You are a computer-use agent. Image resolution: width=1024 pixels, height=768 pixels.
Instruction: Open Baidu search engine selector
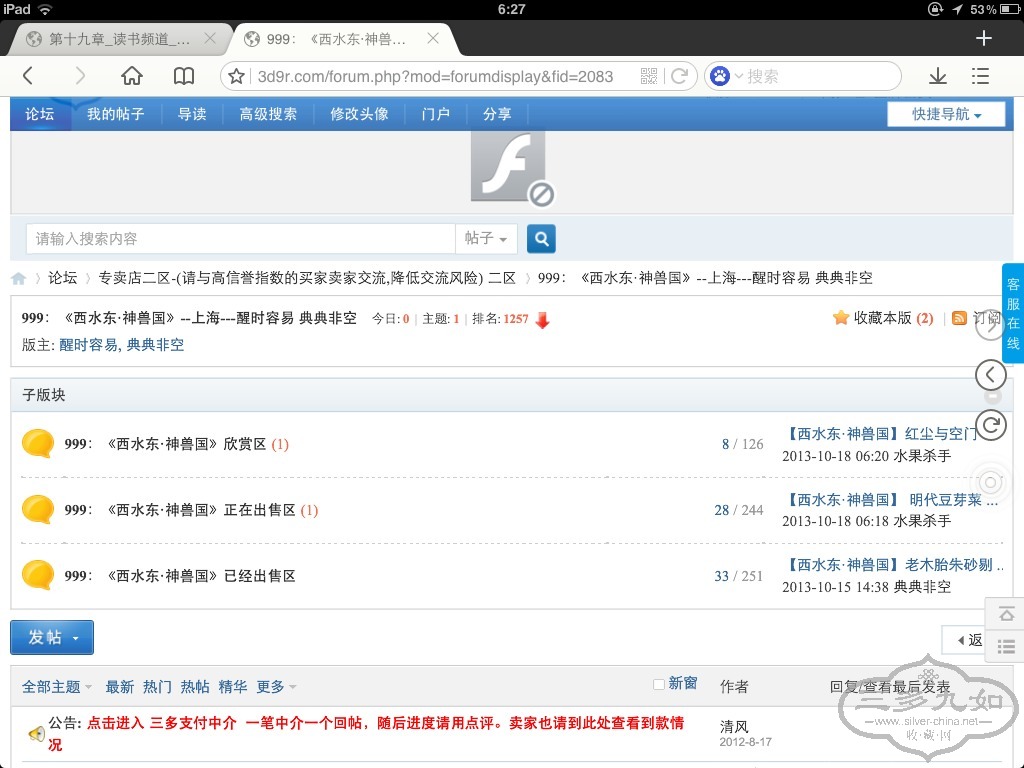726,76
